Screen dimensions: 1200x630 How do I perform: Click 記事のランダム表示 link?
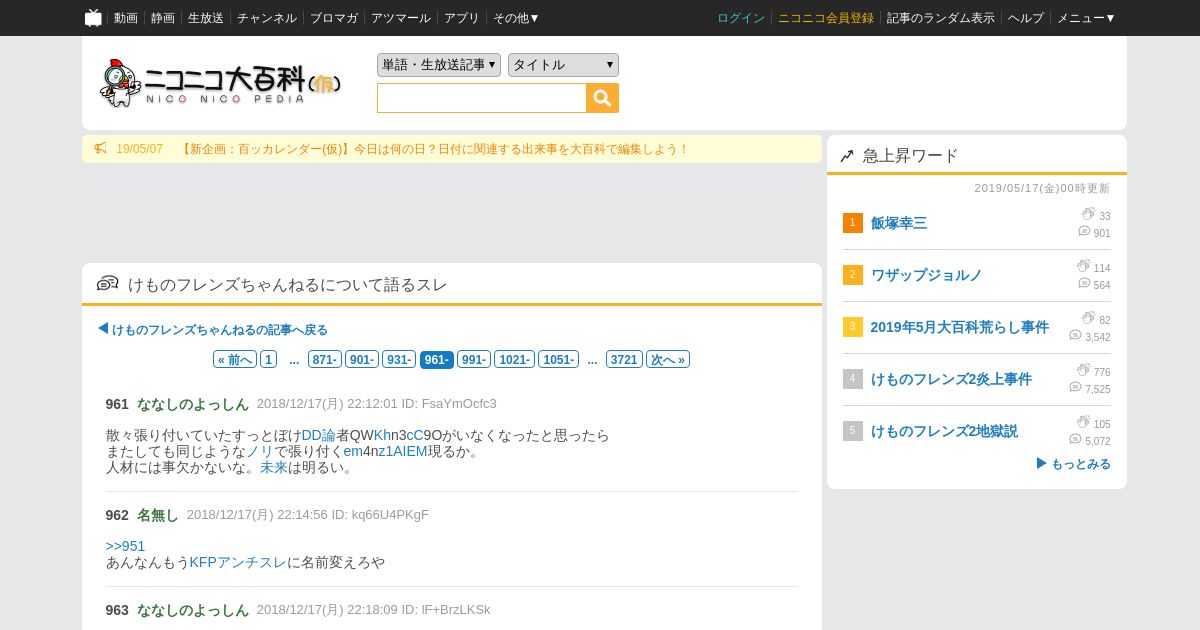coord(941,18)
